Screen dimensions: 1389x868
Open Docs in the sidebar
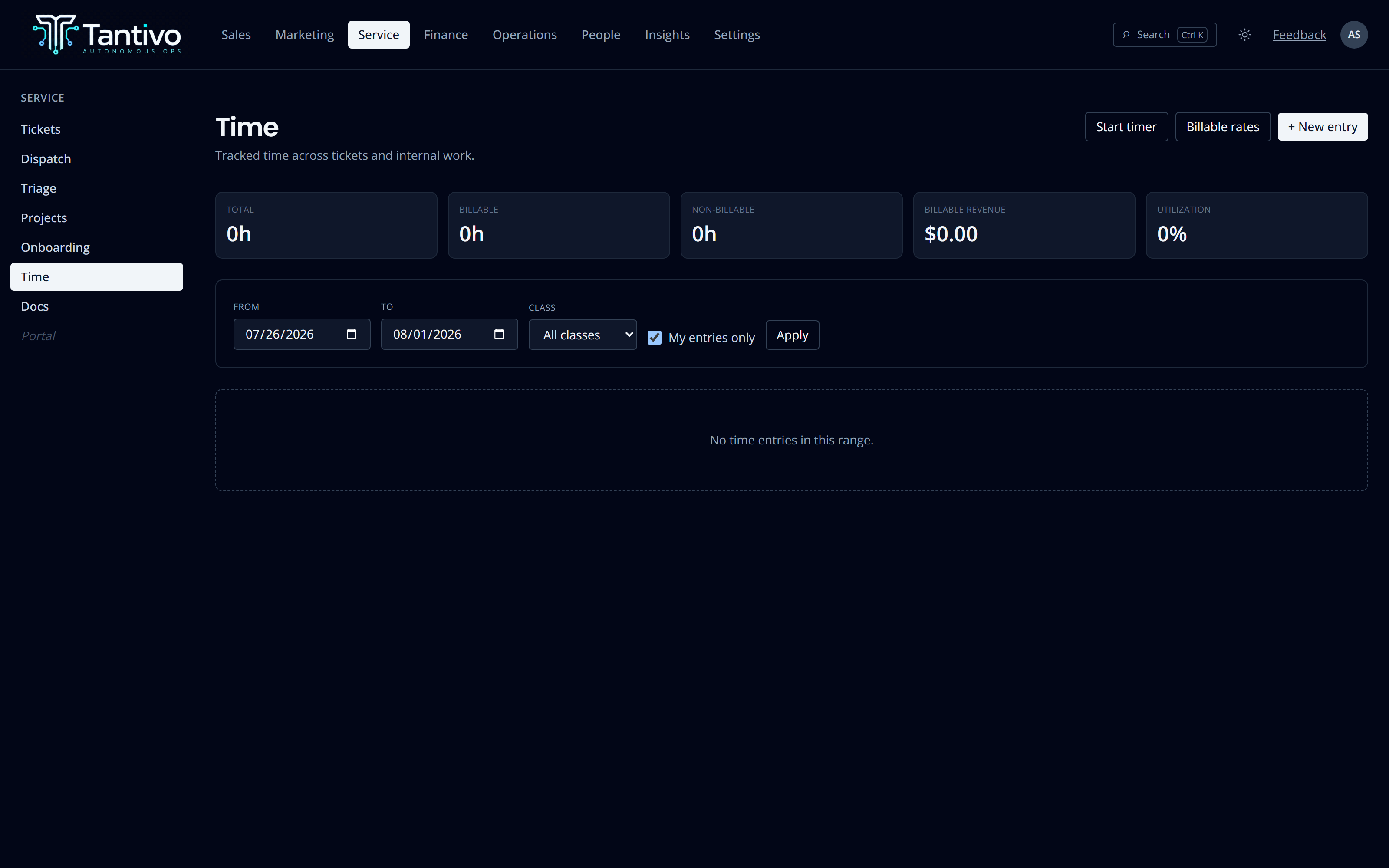[96, 306]
